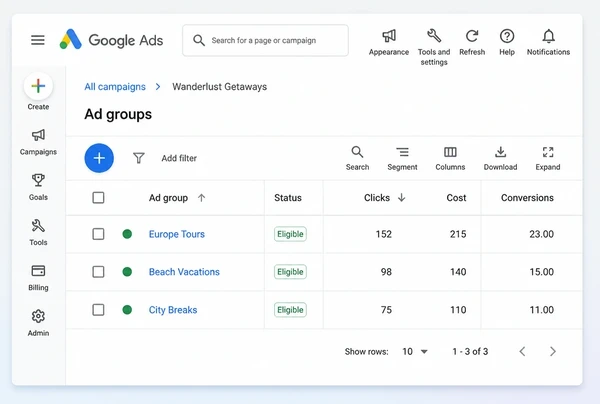Check the Beach Vacations row checkbox
Screen dimensions: 600x404
click(x=98, y=272)
